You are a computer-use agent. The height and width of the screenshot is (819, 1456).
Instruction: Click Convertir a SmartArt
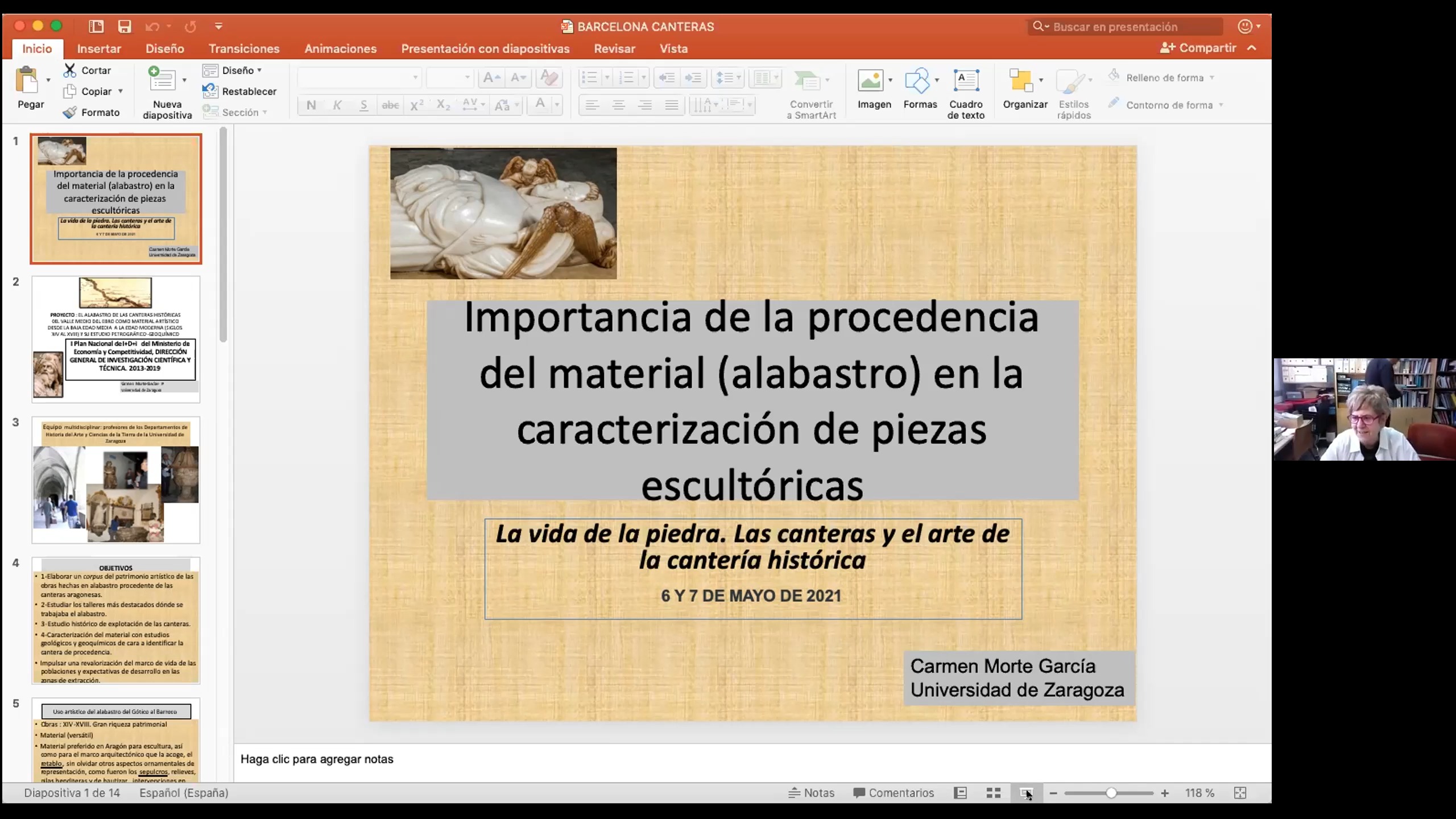(x=811, y=95)
